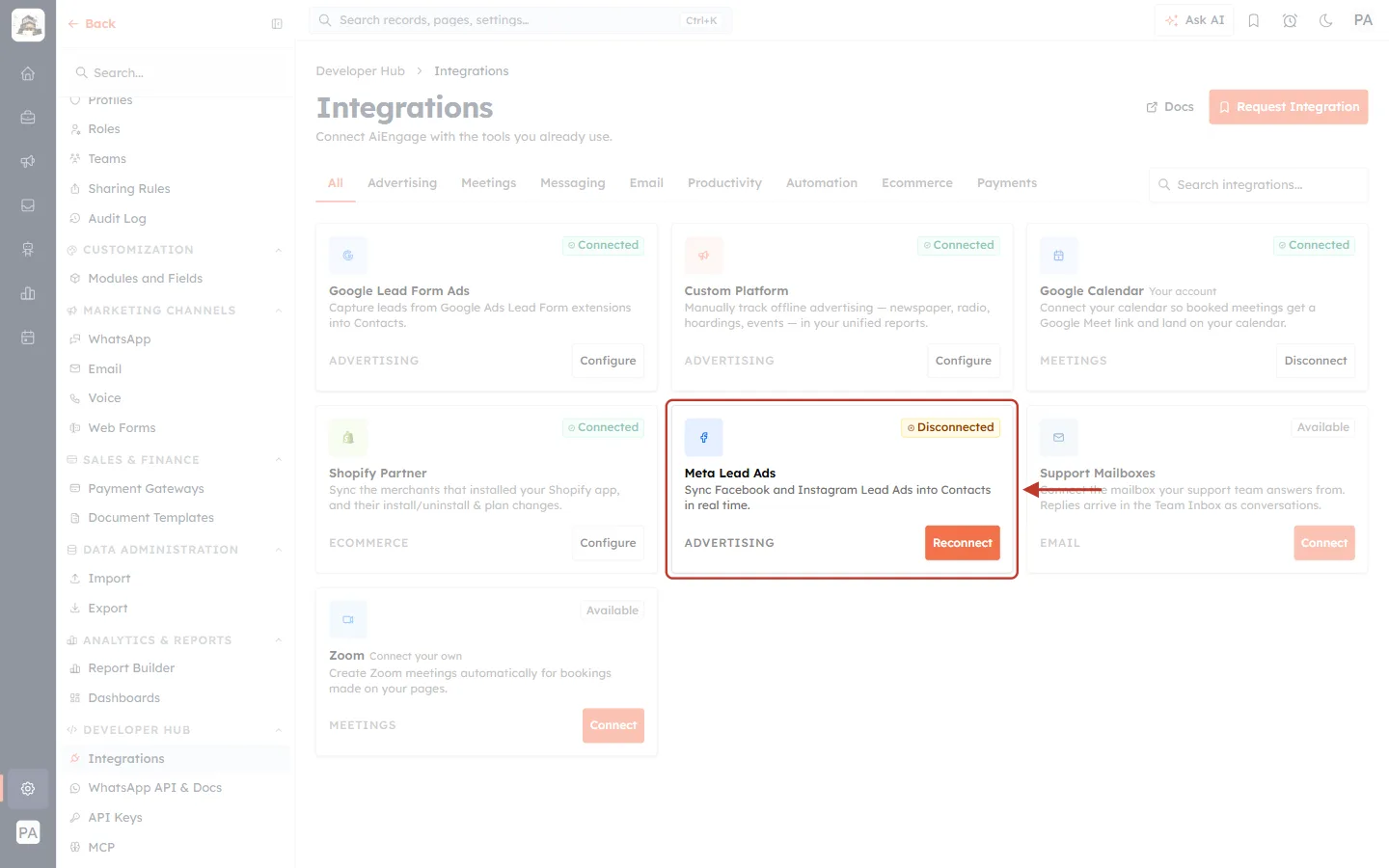The width and height of the screenshot is (1389, 868).
Task: Switch to the Payments tab
Action: point(1007,183)
